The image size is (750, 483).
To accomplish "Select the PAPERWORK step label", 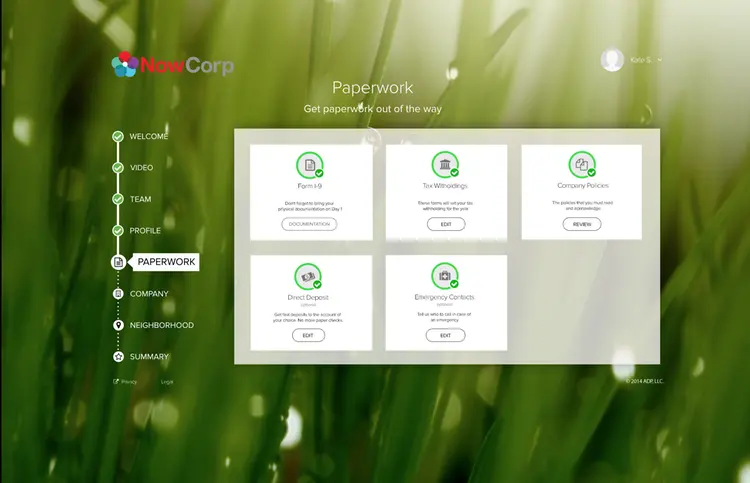I will click(166, 262).
